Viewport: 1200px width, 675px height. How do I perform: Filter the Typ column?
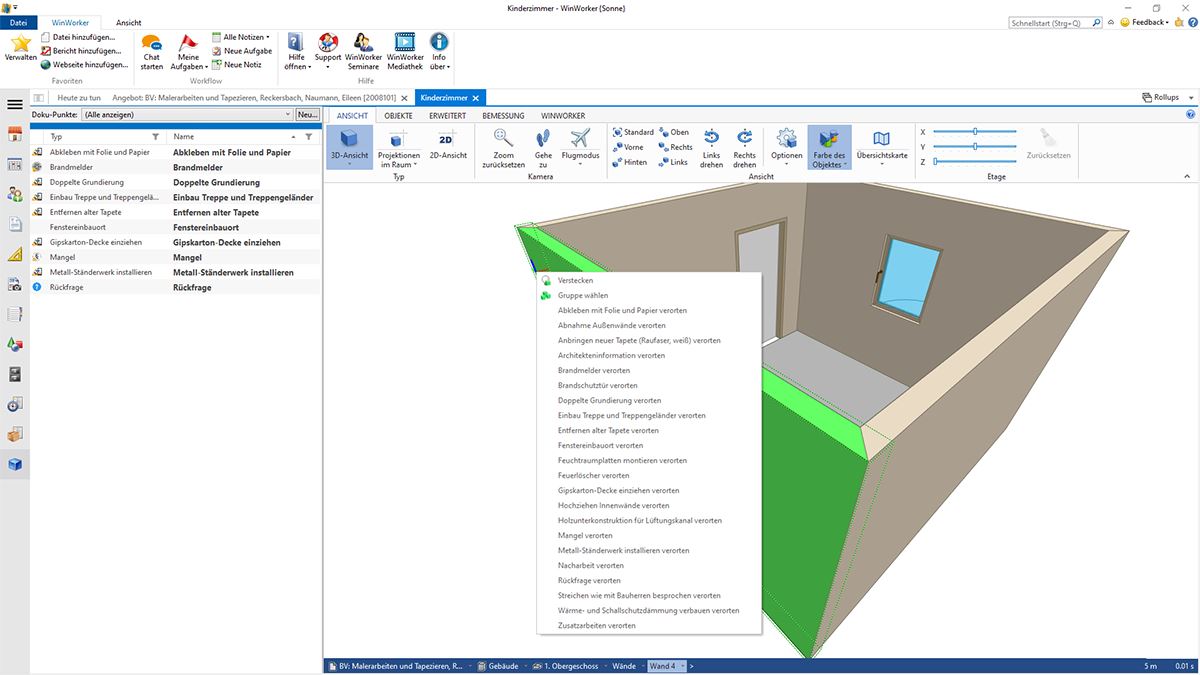tap(155, 136)
